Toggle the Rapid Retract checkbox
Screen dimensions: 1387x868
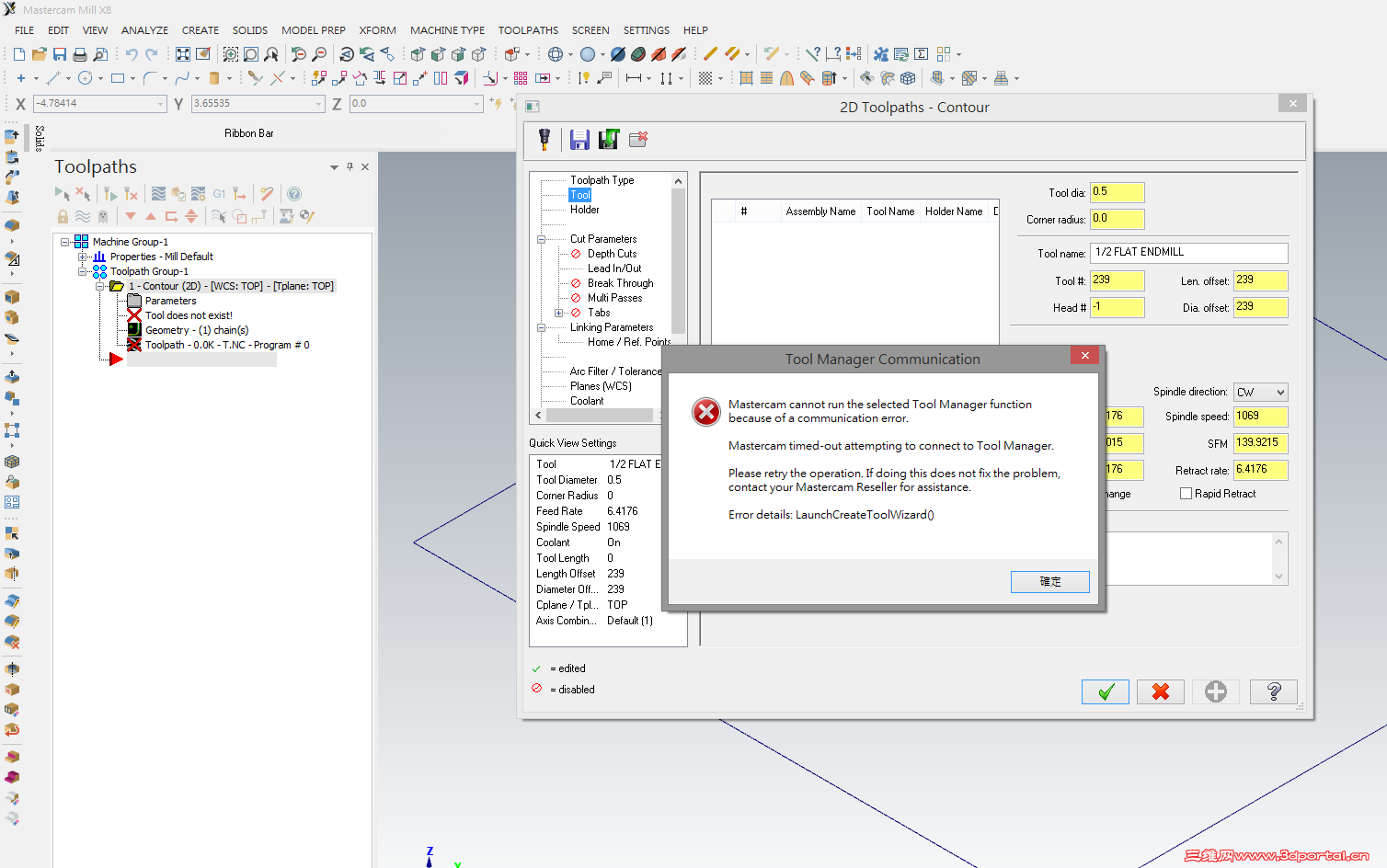pos(1186,494)
